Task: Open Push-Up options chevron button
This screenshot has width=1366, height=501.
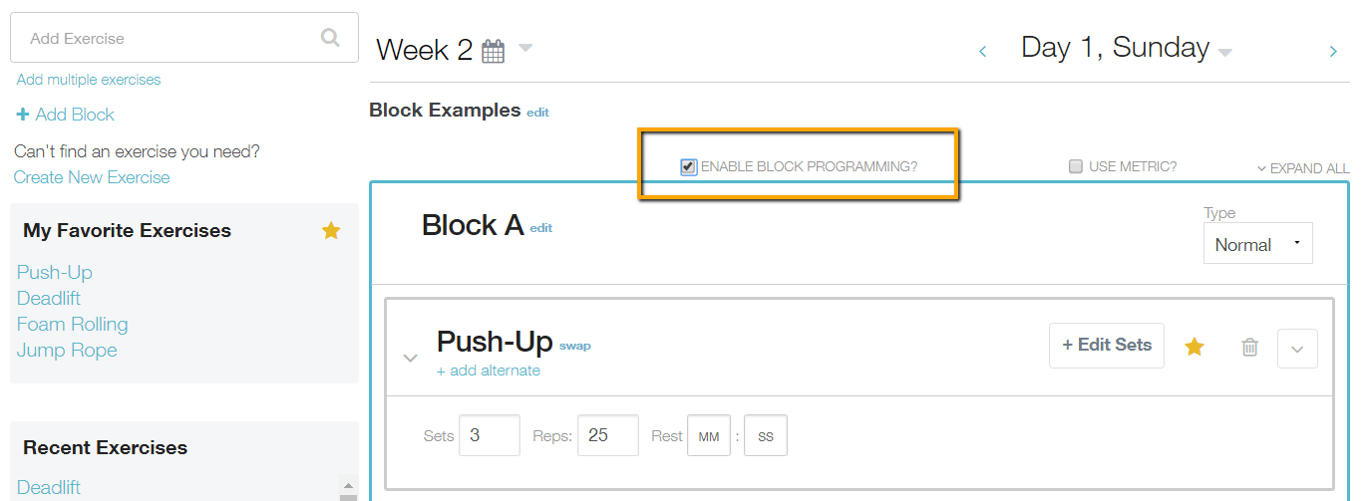Action: 1298,349
